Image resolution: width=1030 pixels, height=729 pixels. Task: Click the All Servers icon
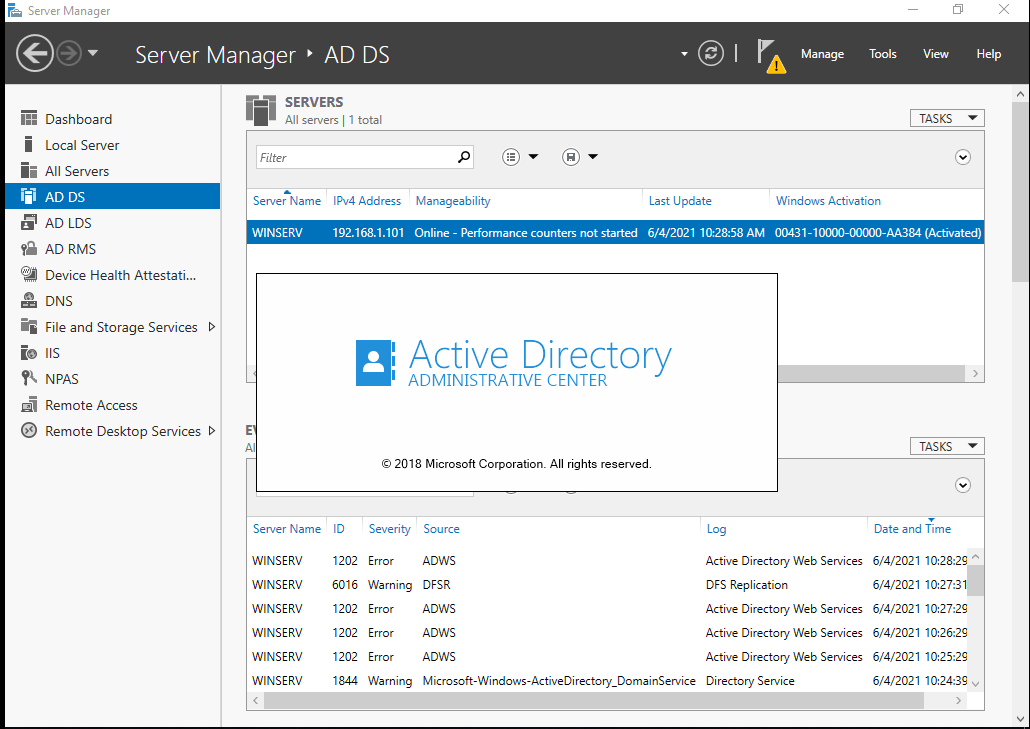[29, 171]
